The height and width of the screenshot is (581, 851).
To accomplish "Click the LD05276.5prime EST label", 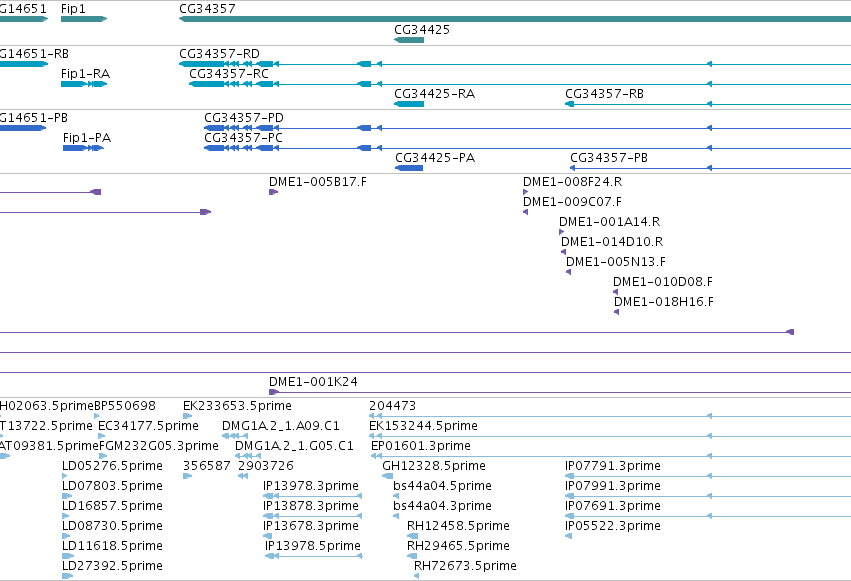I will click(112, 466).
